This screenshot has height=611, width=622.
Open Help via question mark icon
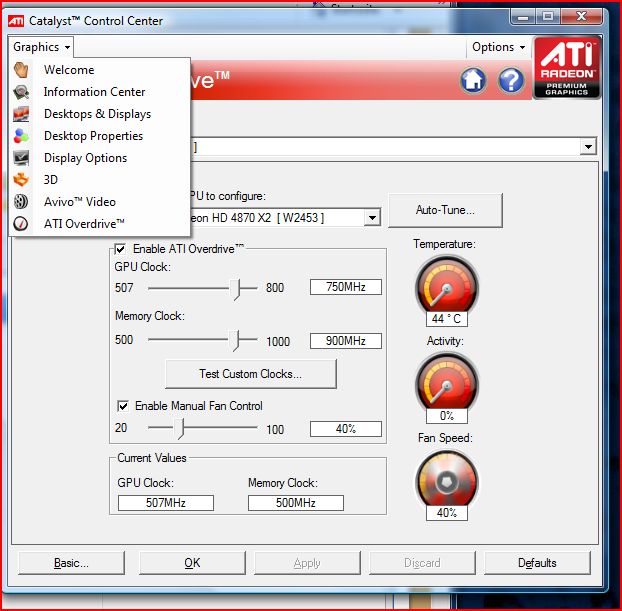(511, 80)
